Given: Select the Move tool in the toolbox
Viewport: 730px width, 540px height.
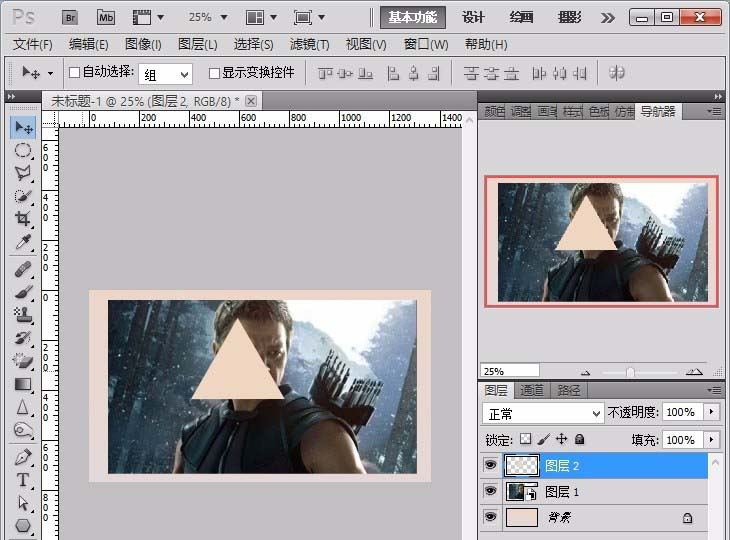Looking at the screenshot, I should (22, 127).
